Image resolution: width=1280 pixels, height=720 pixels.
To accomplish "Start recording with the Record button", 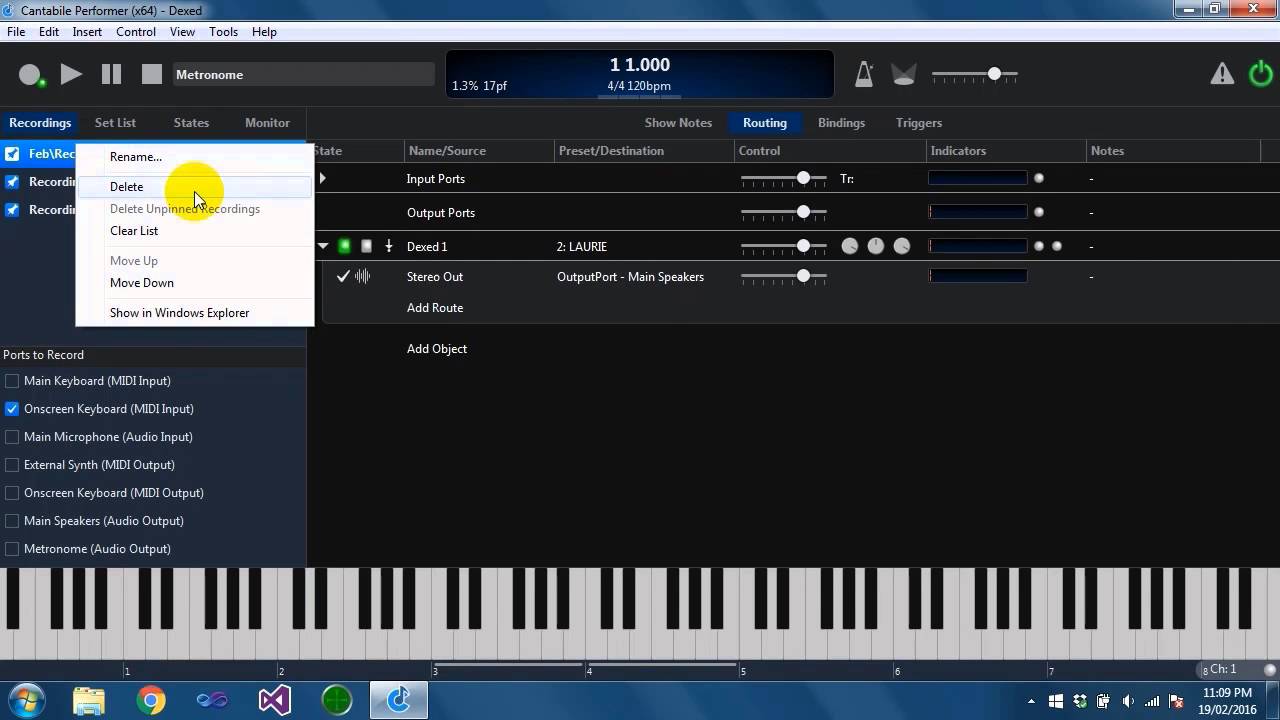I will pyautogui.click(x=30, y=75).
